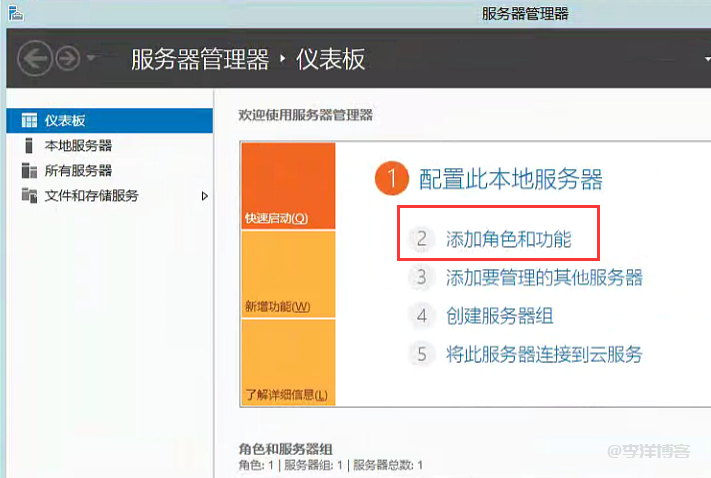The height and width of the screenshot is (478, 711).
Task: Click 将此服务器连接到云服务 link
Action: 544,354
